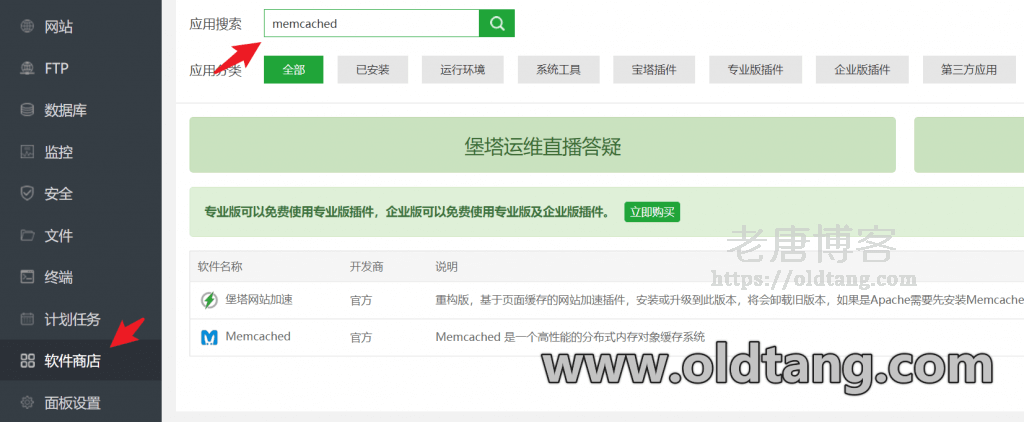Focus the 应用搜索 input field
This screenshot has width=1024, height=422.
coord(371,23)
